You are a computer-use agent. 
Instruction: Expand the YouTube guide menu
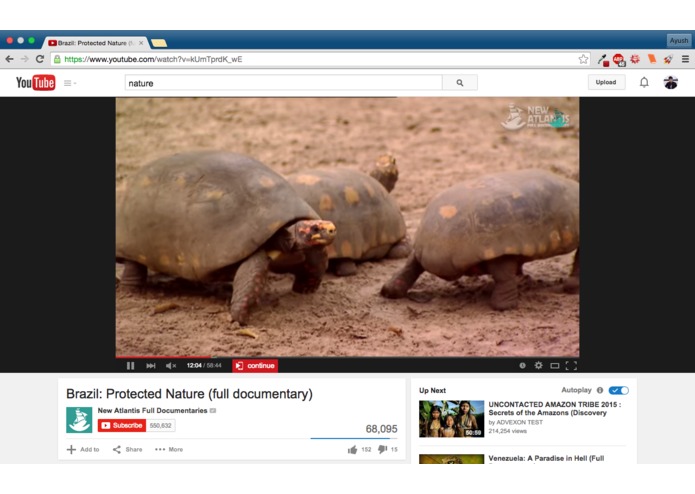70,83
